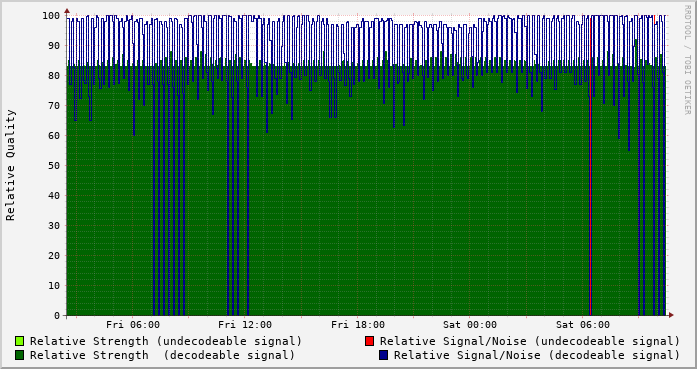The image size is (697, 369).
Task: Click the 0 value on the Y axis
Action: [x=57, y=316]
